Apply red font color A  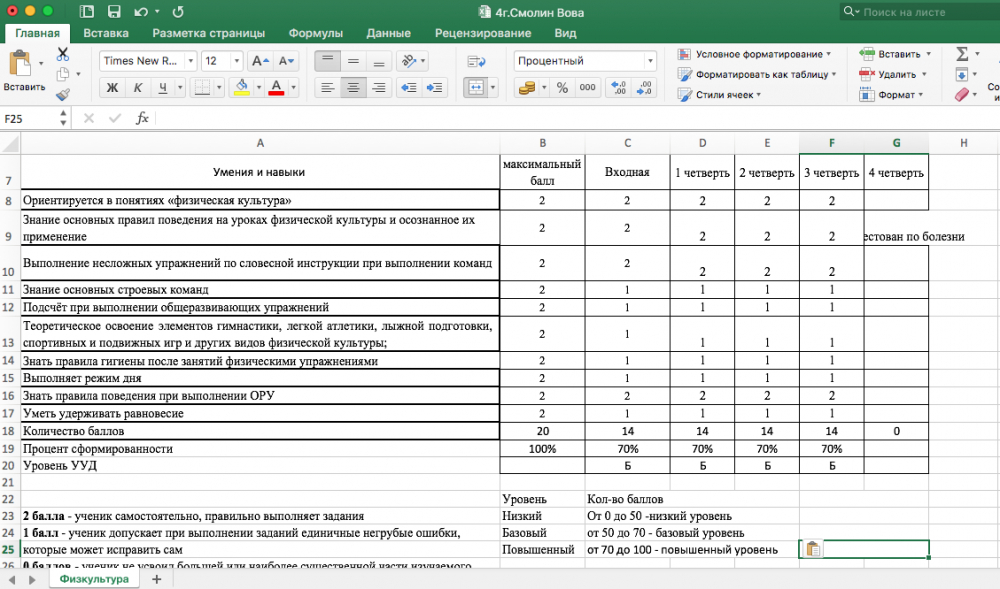[276, 87]
